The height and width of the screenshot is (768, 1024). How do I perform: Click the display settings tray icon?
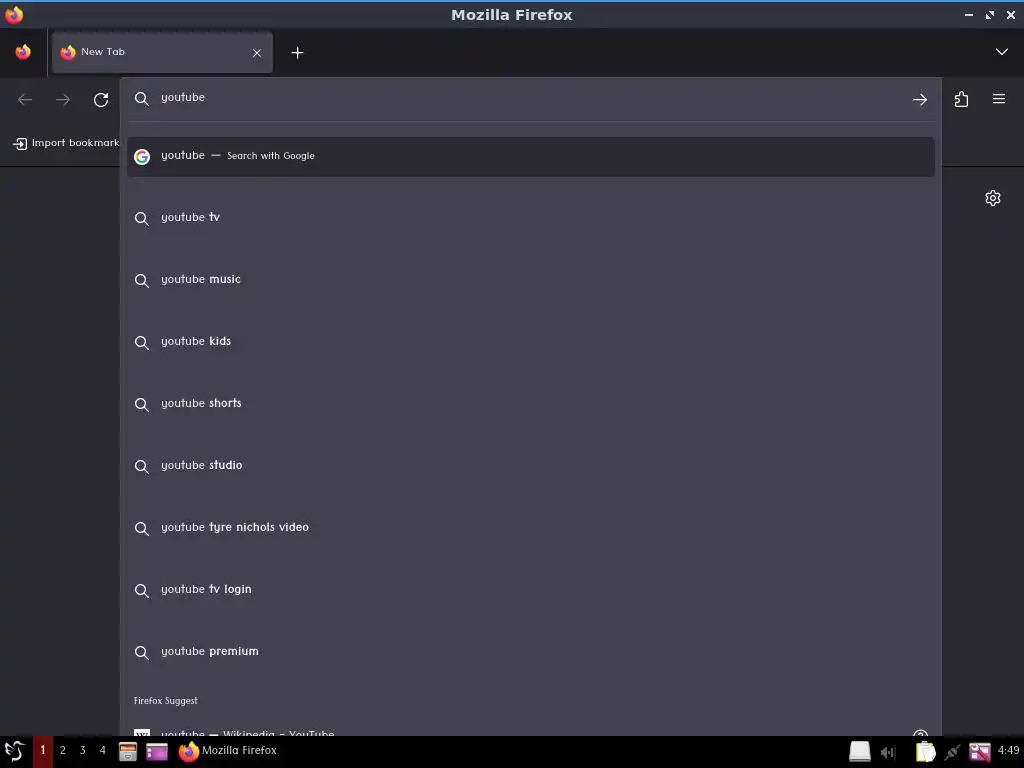click(x=980, y=752)
